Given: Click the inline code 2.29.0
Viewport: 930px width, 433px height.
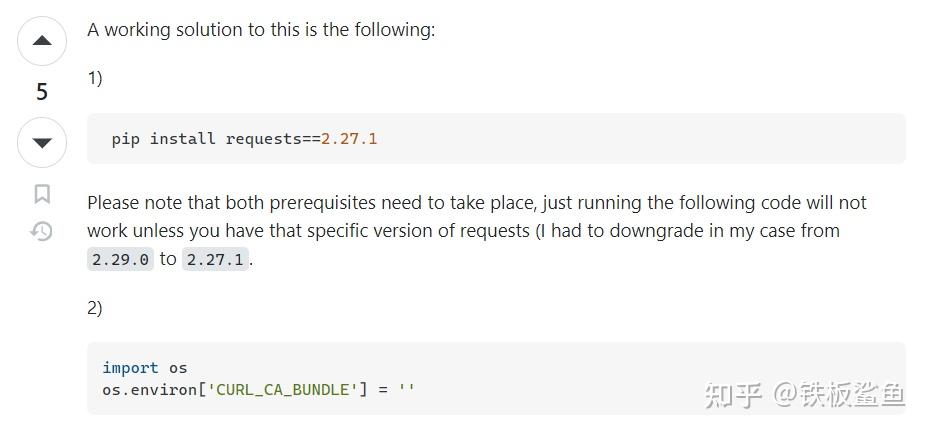Looking at the screenshot, I should tap(120, 260).
